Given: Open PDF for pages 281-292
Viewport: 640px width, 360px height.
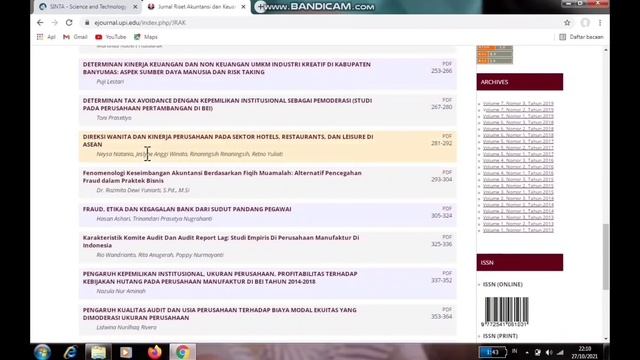Looking at the screenshot, I should tap(447, 136).
